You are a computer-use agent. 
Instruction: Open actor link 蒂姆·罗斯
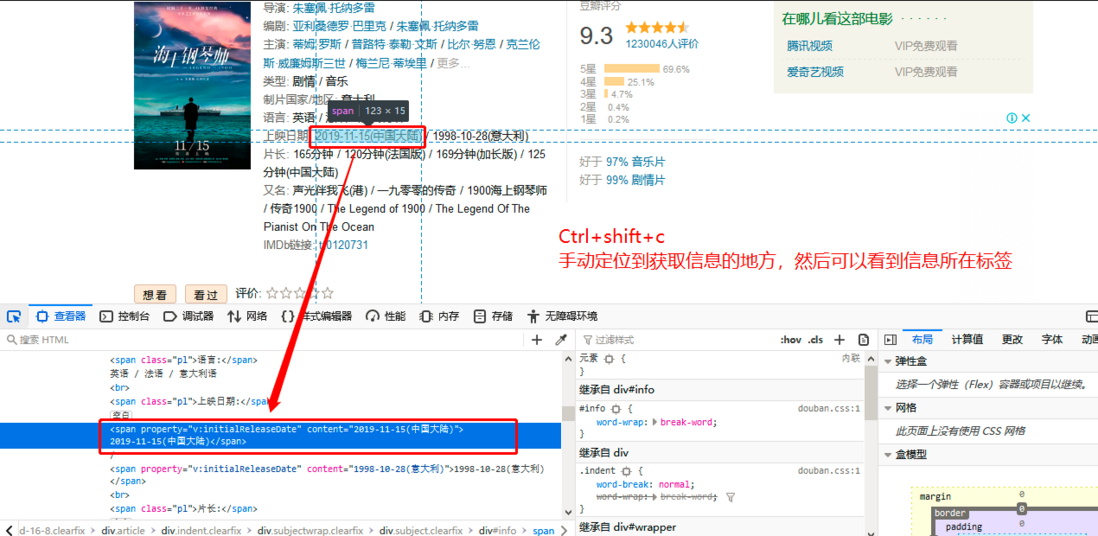(x=317, y=44)
